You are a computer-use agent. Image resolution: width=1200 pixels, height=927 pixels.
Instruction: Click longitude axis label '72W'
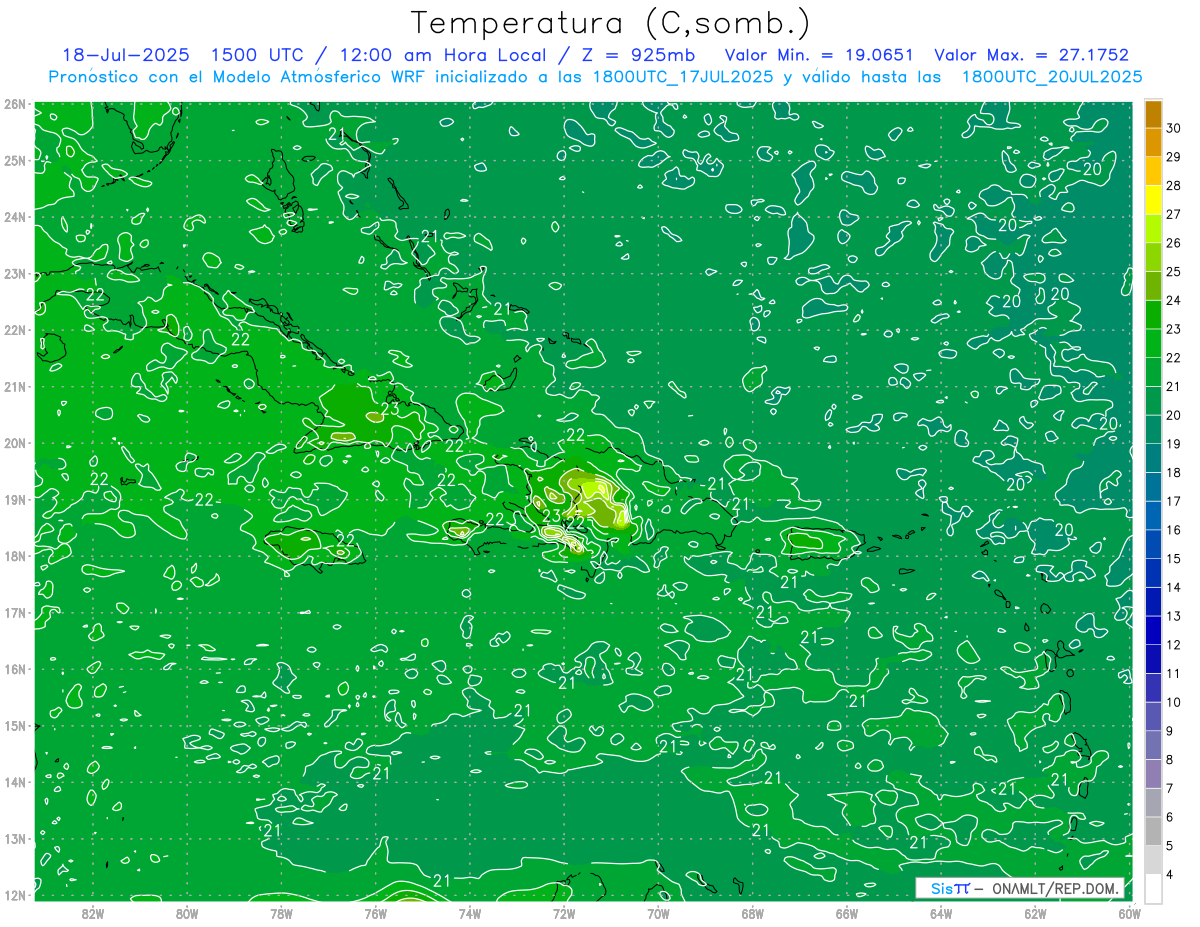point(564,913)
